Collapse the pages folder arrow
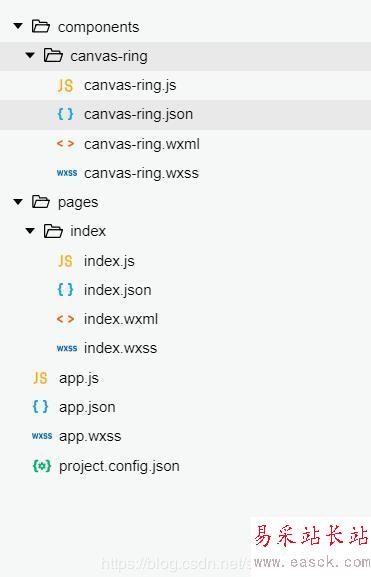Screen dimensions: 371x577 point(18,202)
